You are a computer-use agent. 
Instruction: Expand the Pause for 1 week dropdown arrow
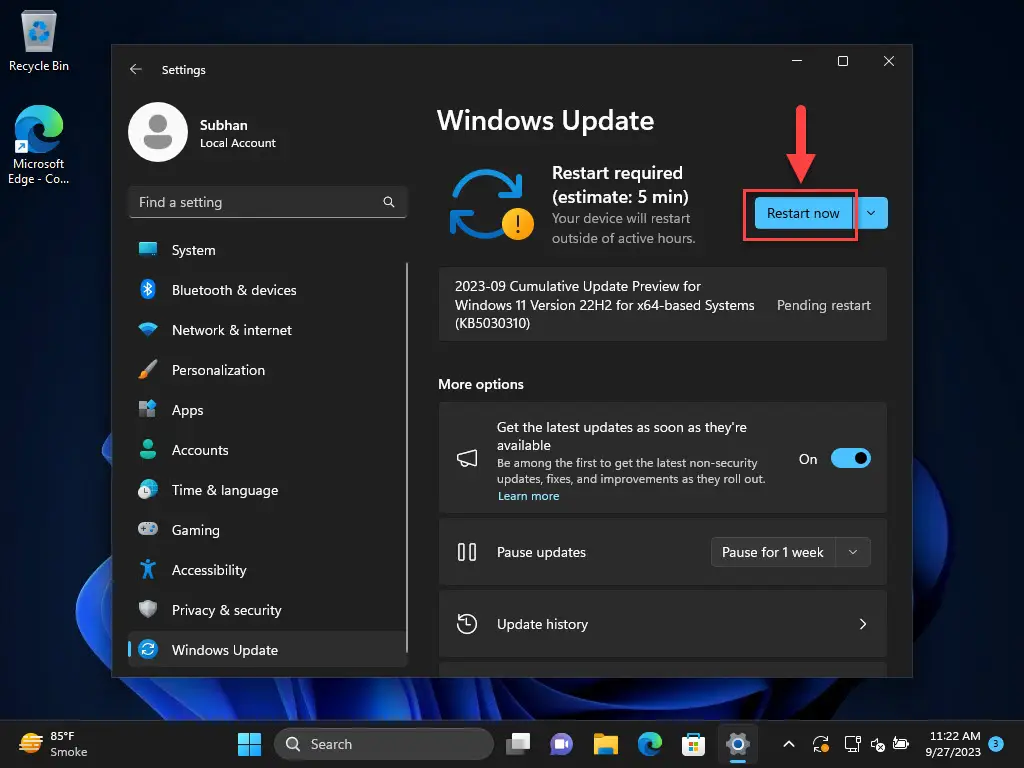pyautogui.click(x=853, y=552)
